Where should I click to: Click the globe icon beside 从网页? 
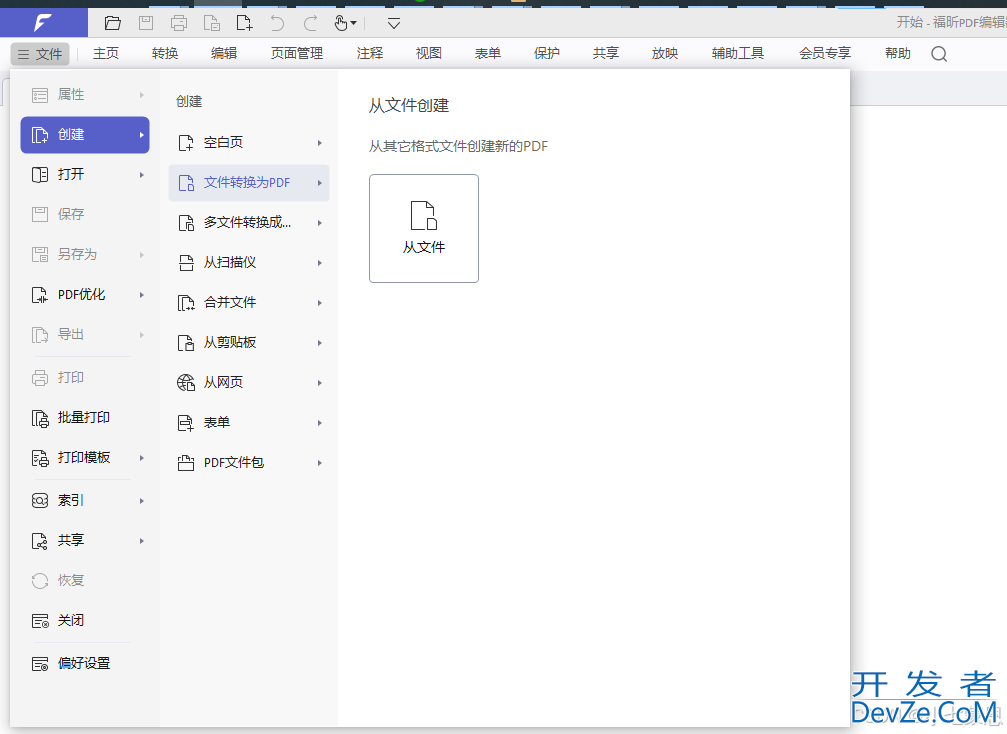186,383
